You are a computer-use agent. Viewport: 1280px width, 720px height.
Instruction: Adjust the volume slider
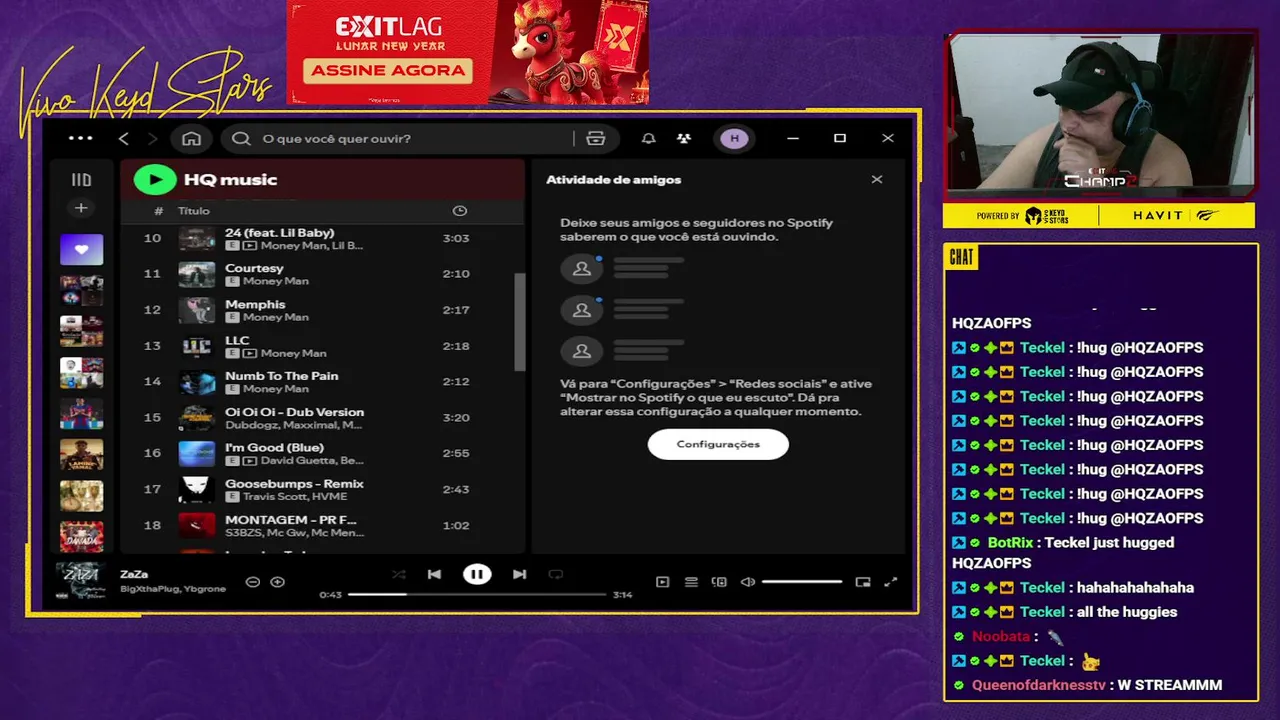801,581
